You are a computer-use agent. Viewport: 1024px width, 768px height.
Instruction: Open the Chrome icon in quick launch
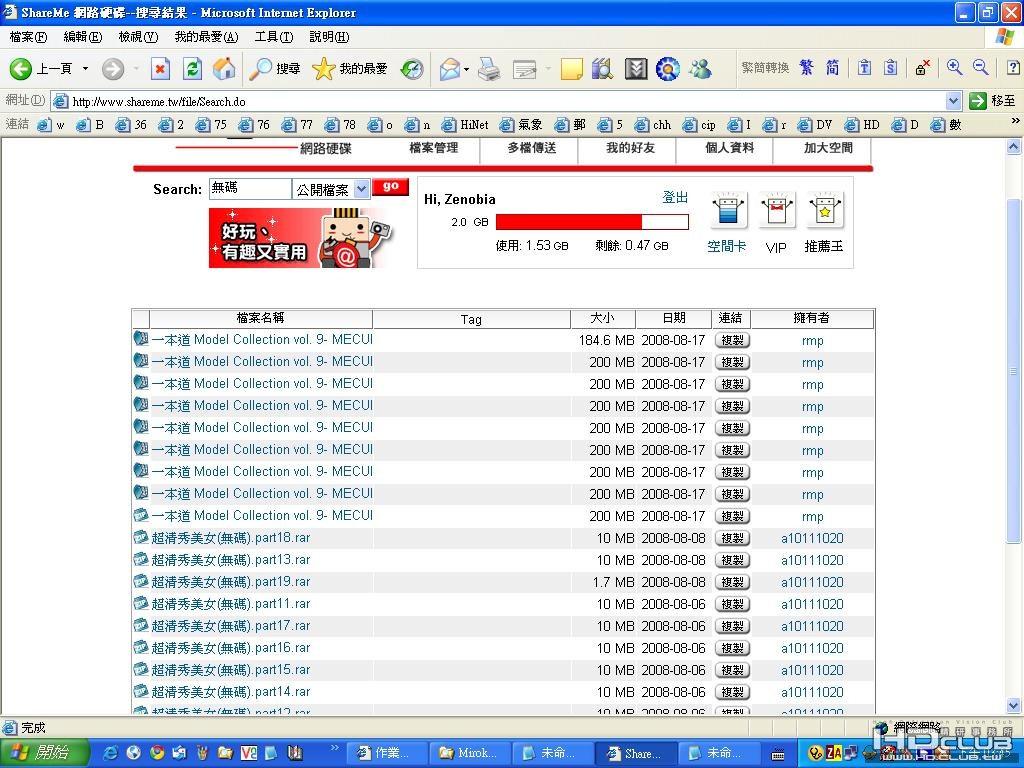tap(156, 753)
